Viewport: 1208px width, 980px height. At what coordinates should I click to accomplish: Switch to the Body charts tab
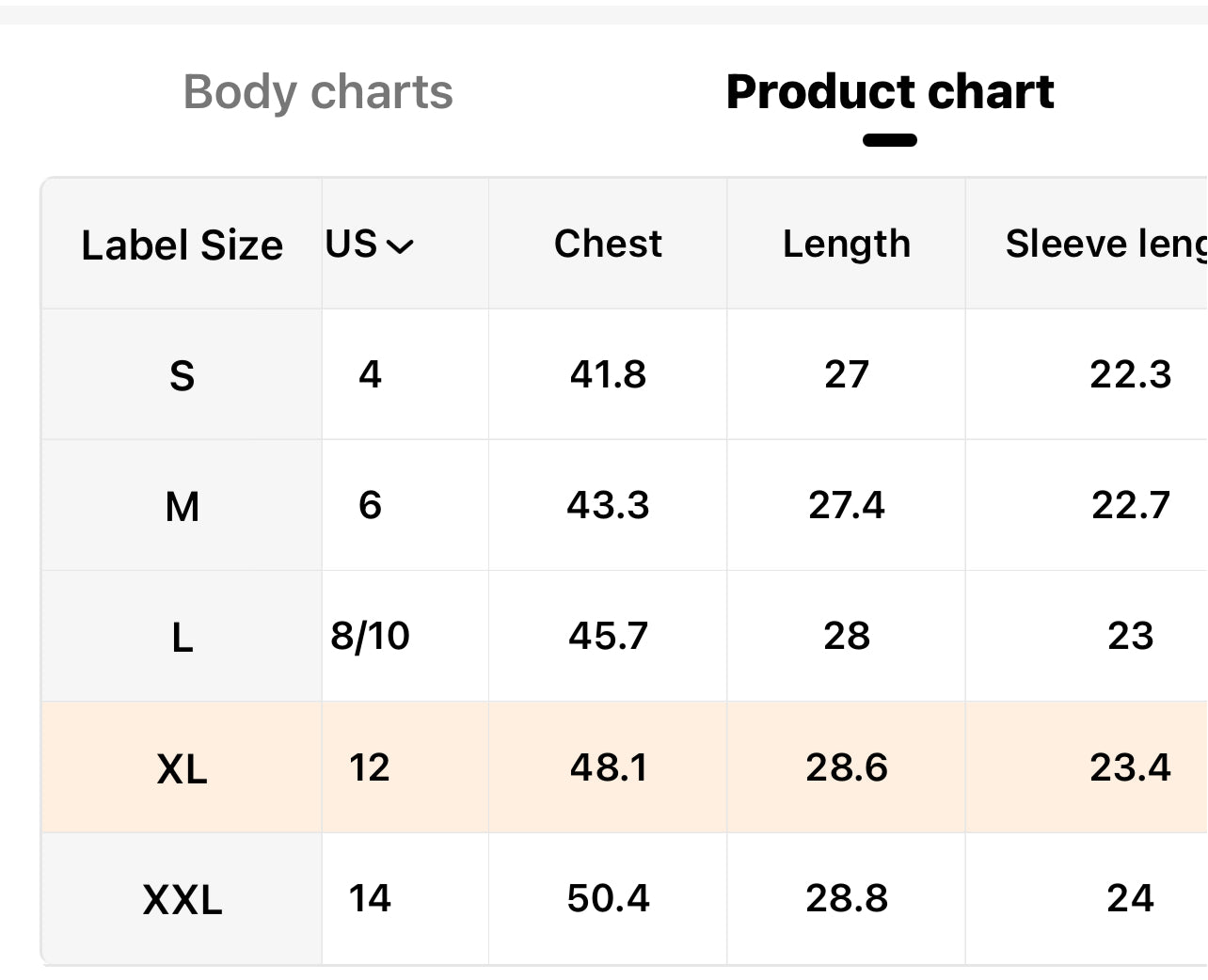318,92
